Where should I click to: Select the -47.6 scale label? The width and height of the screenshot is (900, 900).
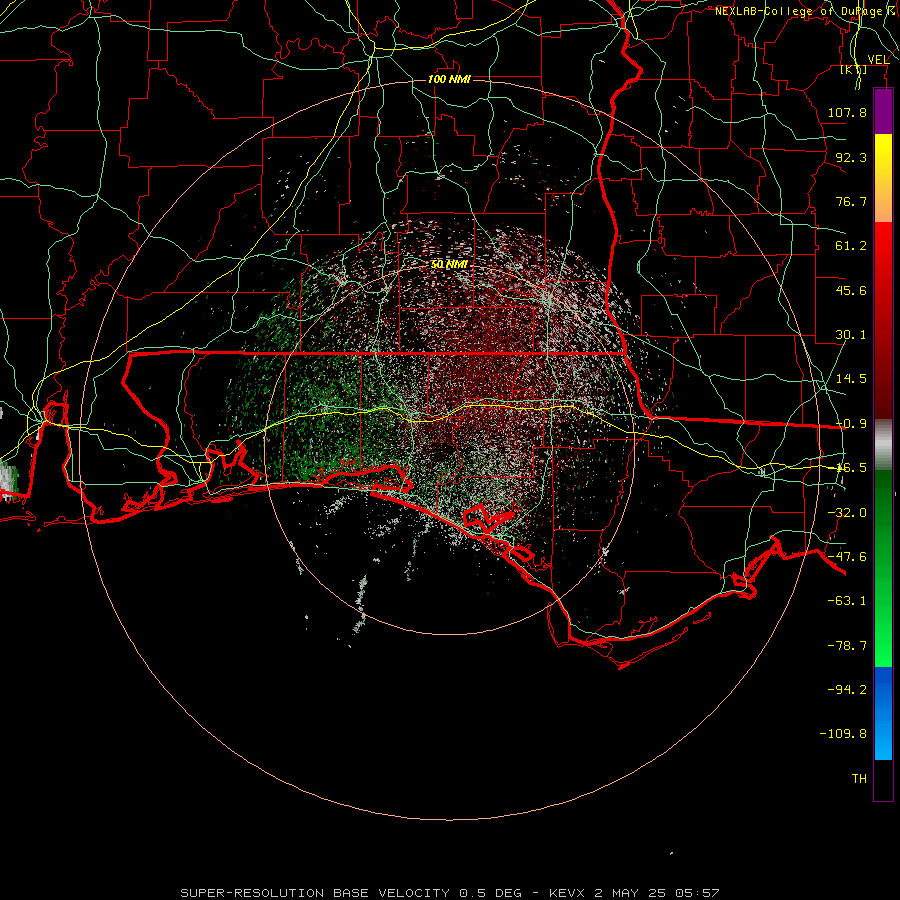(847, 557)
